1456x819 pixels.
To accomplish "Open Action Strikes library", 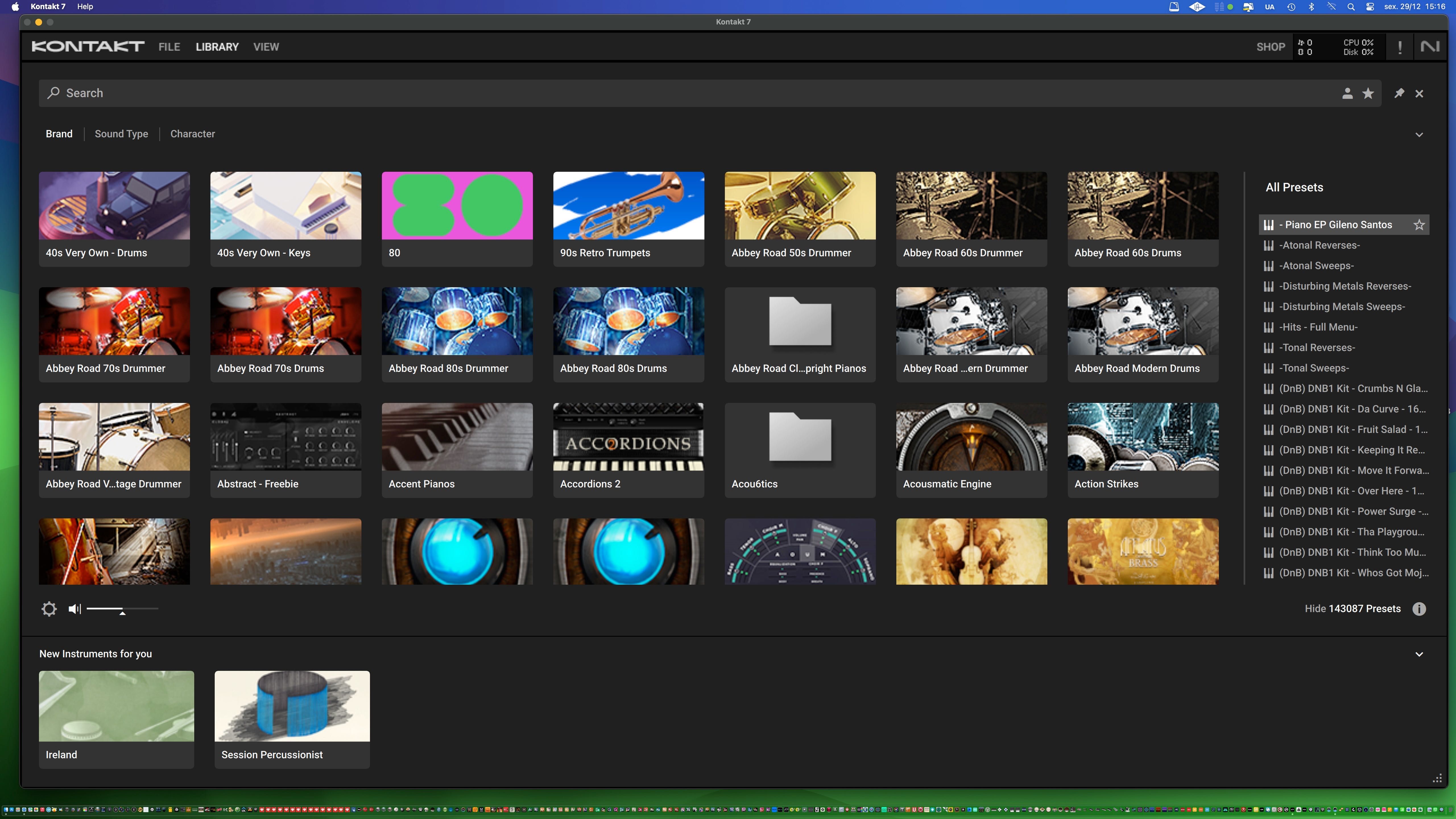I will coord(1143,450).
